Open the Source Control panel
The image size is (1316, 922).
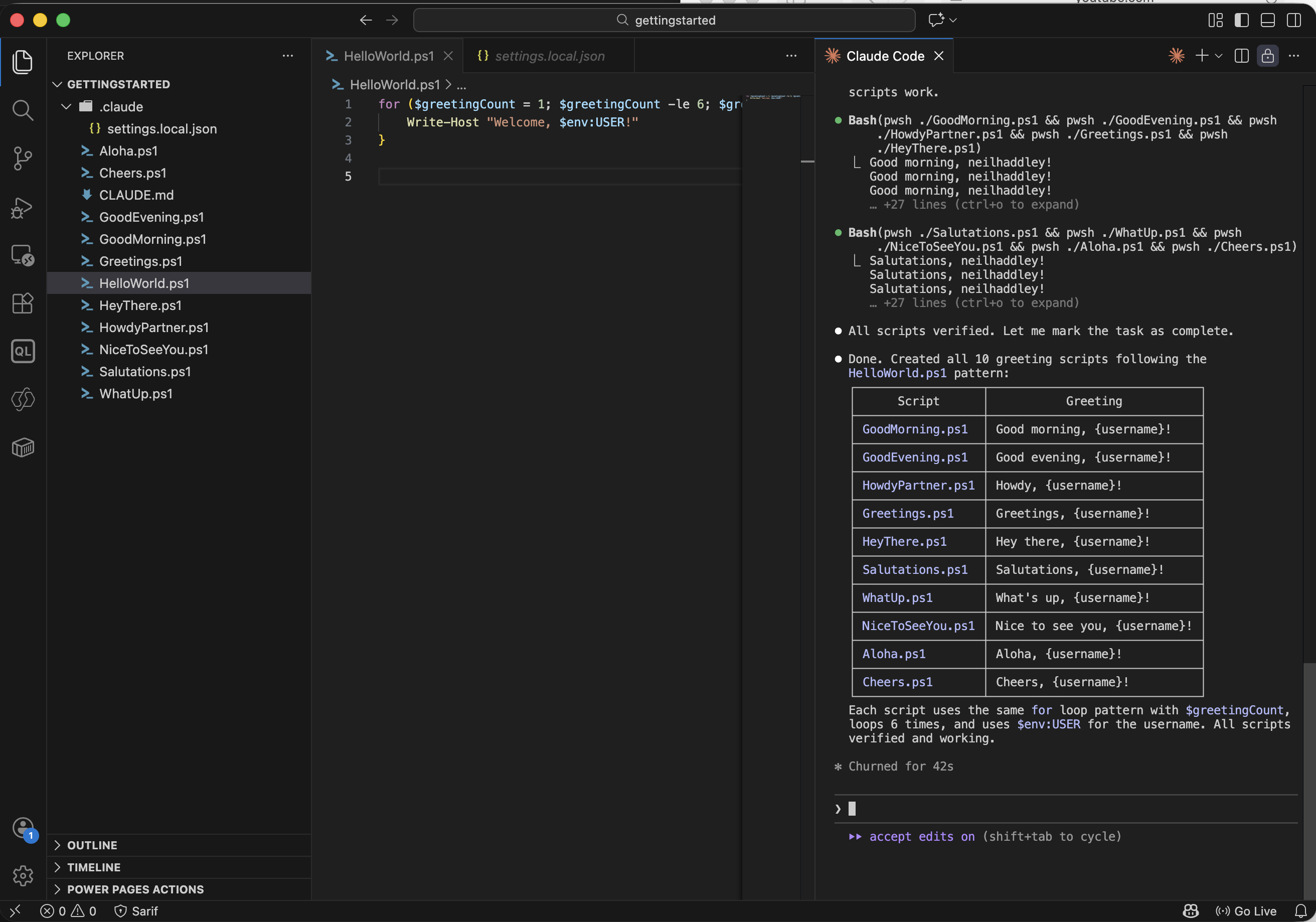(x=23, y=158)
